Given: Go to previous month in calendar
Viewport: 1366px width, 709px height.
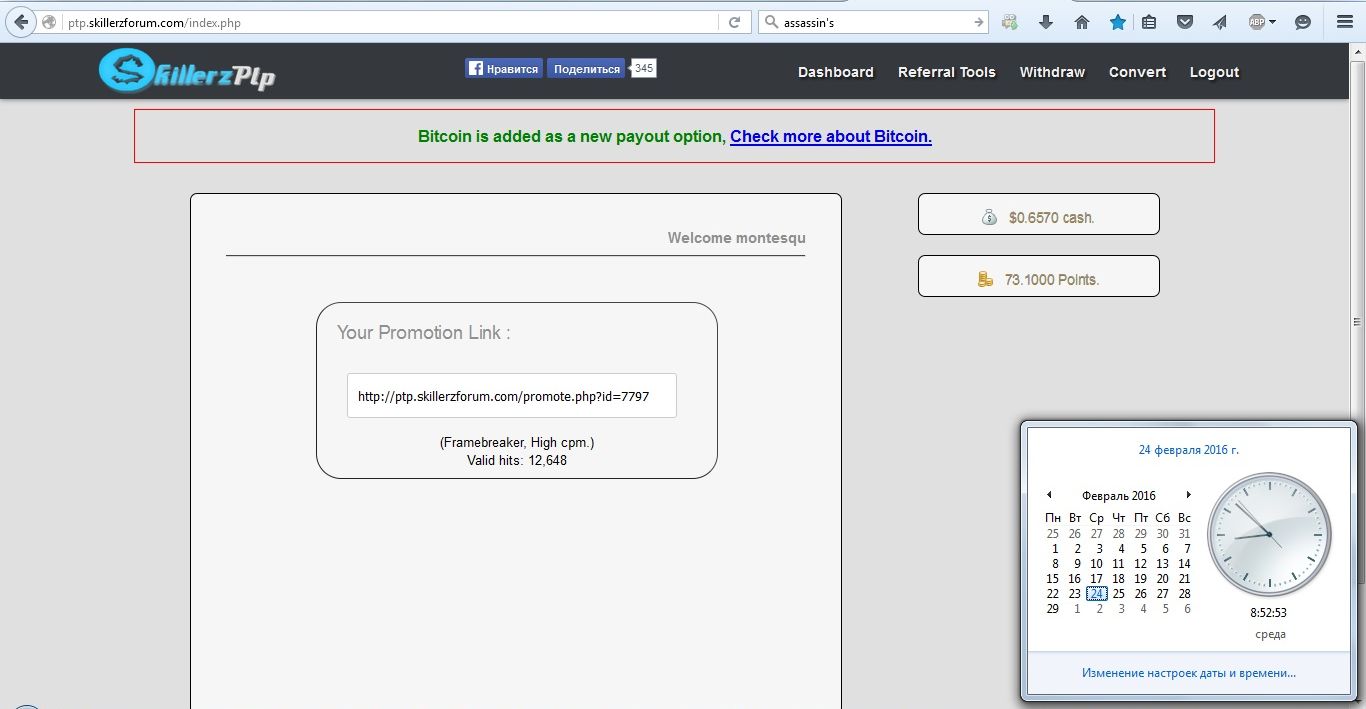Looking at the screenshot, I should pyautogui.click(x=1049, y=495).
